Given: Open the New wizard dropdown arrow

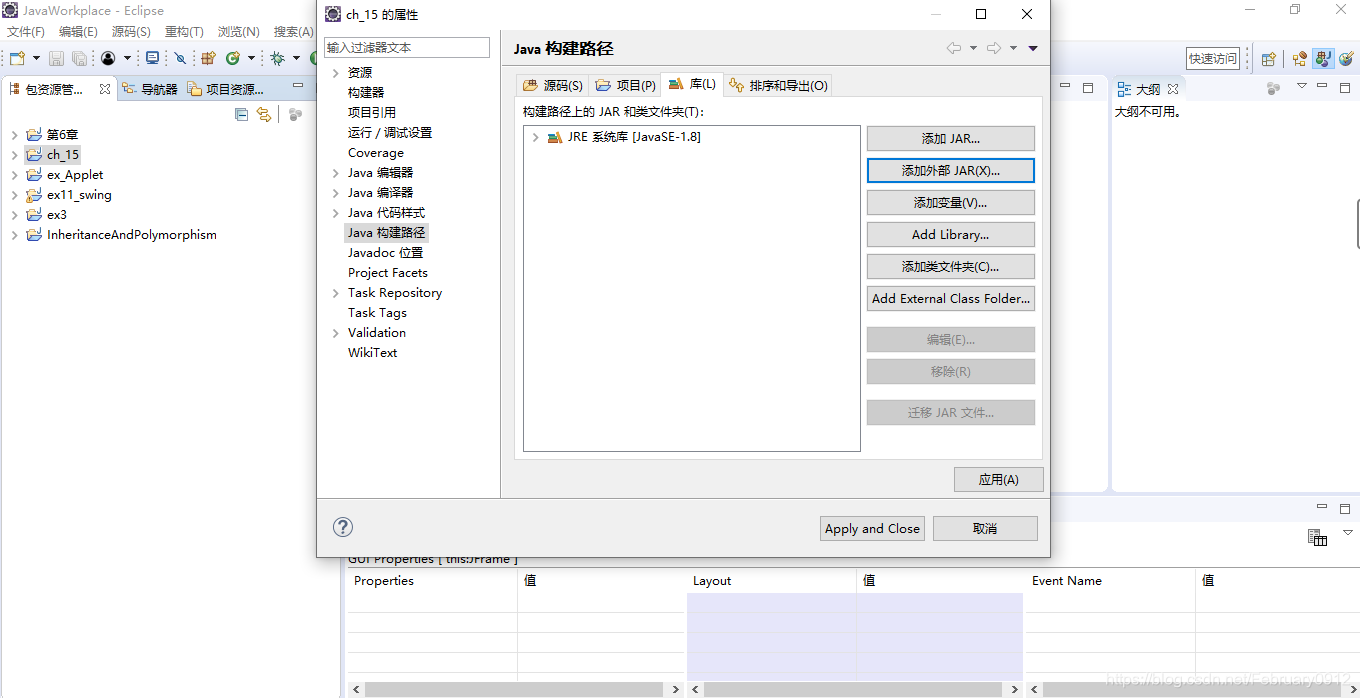Looking at the screenshot, I should pos(36,59).
